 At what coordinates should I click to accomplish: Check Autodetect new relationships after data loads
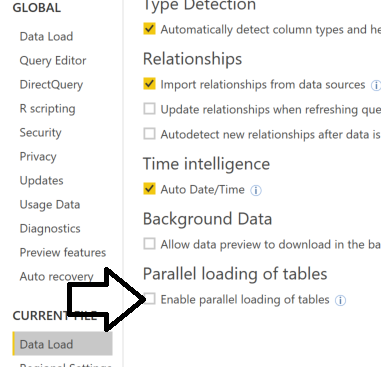(149, 134)
